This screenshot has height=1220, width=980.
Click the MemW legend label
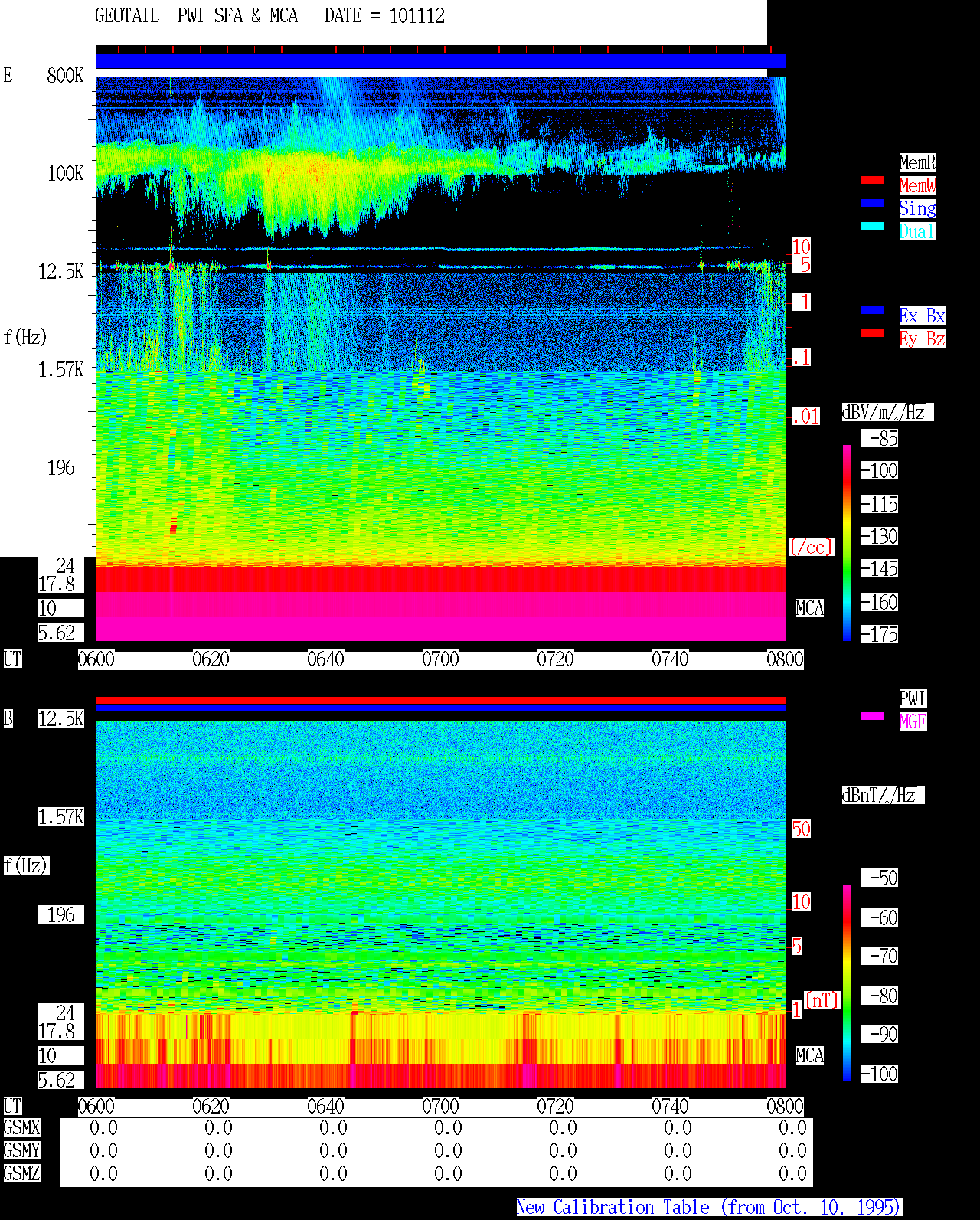click(917, 185)
